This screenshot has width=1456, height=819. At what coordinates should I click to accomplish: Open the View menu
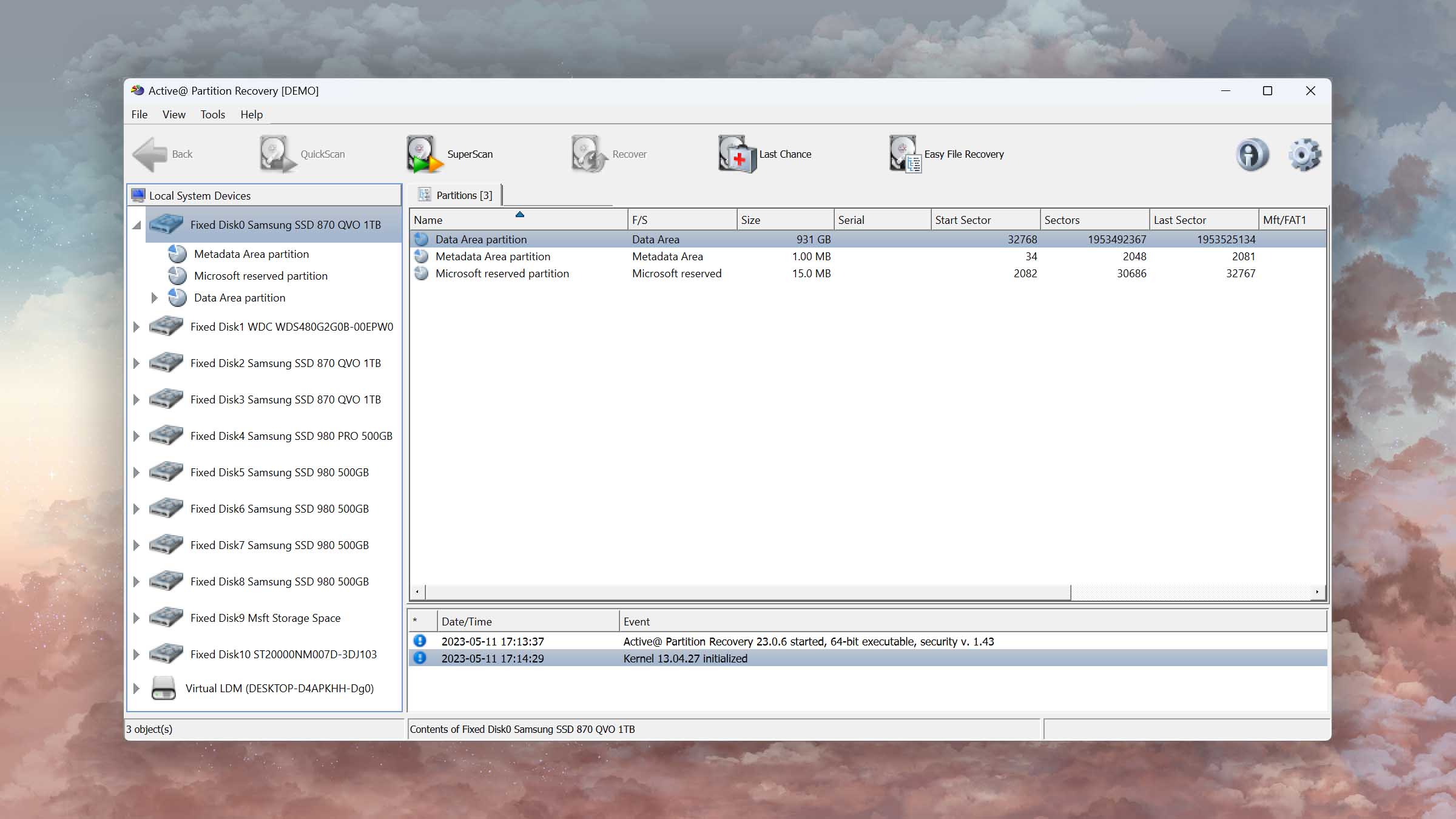point(174,114)
